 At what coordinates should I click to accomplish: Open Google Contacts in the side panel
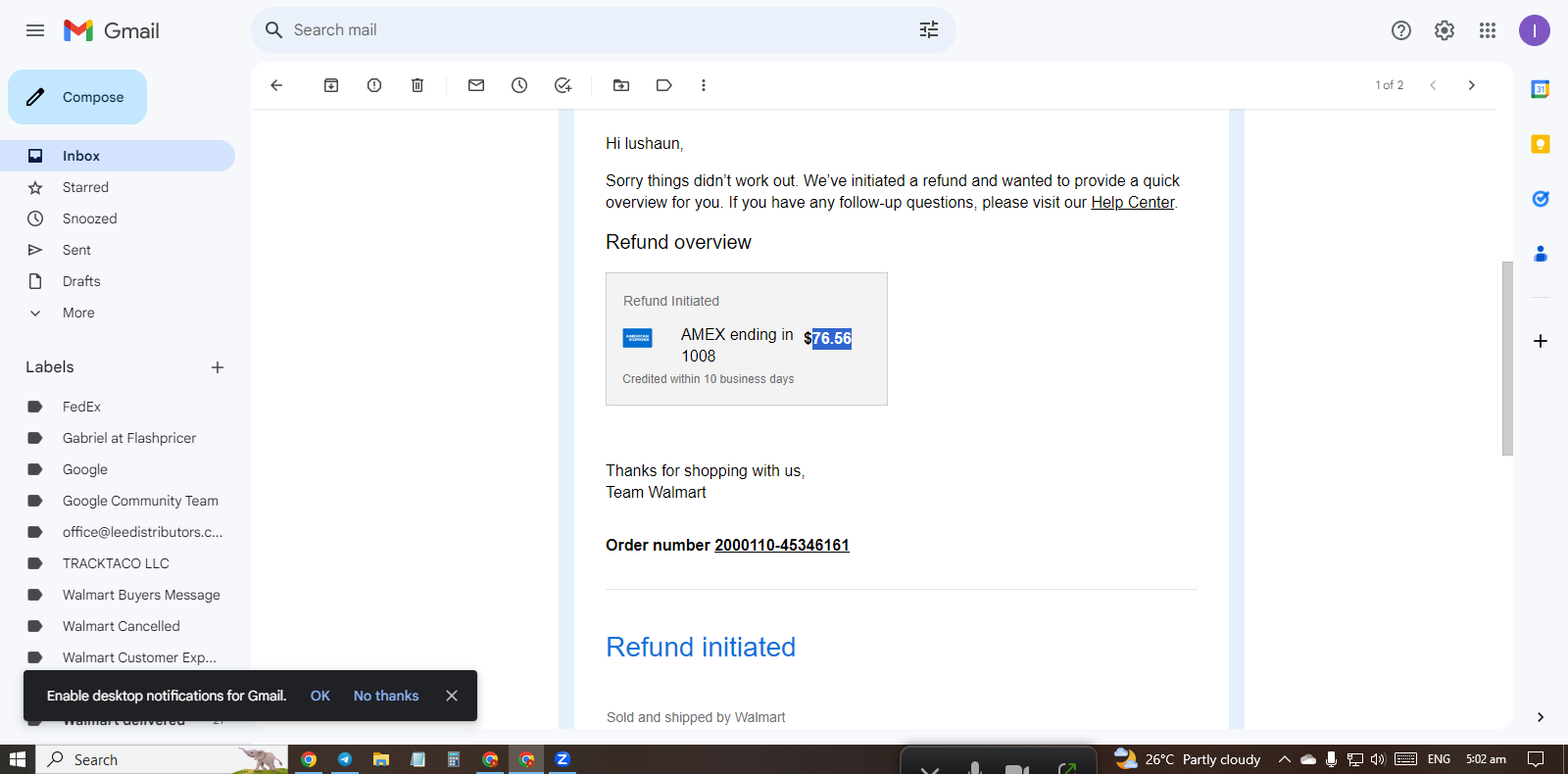click(x=1541, y=254)
